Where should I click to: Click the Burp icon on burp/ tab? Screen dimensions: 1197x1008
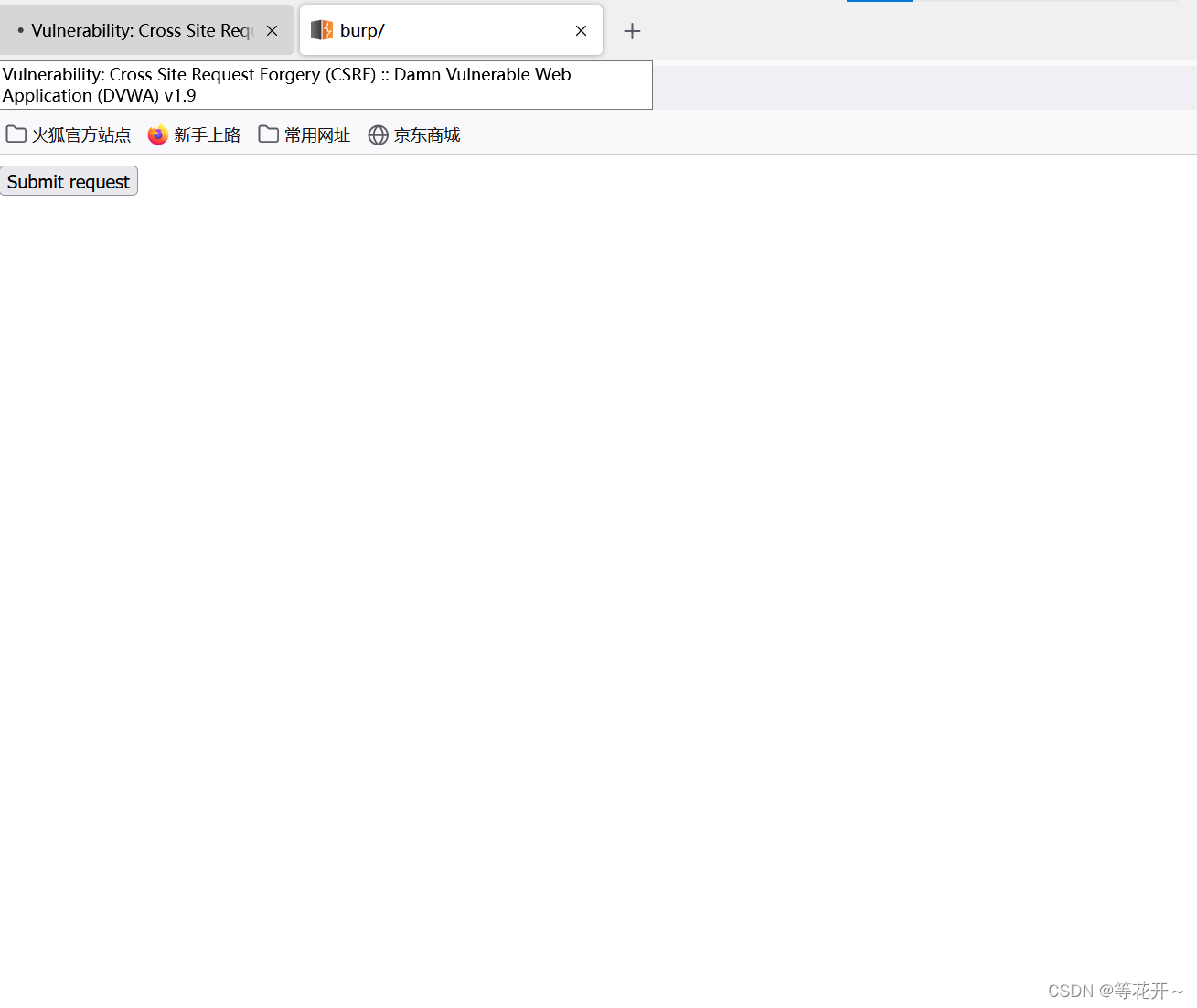pos(322,30)
